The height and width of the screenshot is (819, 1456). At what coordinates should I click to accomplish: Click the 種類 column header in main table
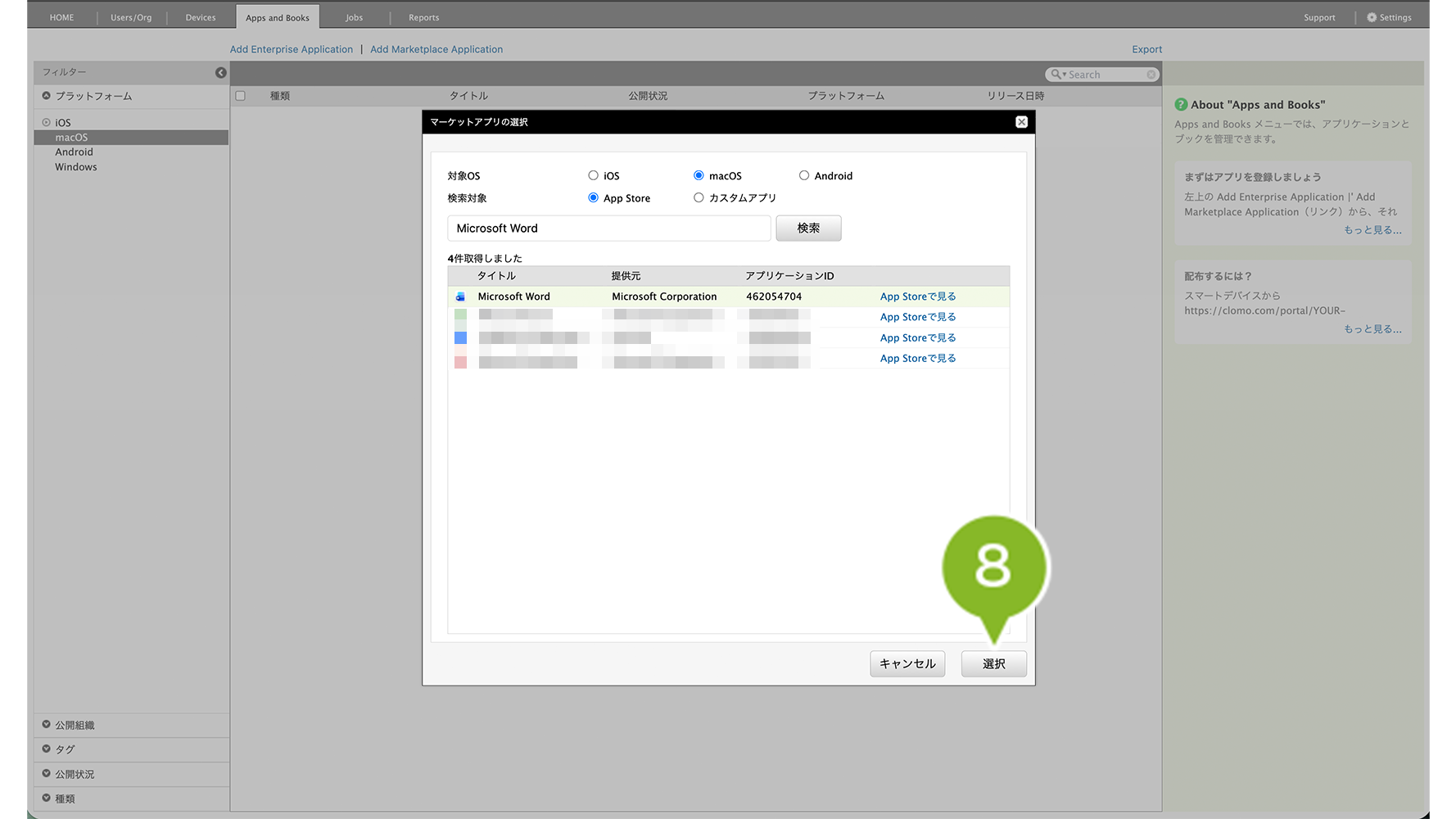click(280, 96)
